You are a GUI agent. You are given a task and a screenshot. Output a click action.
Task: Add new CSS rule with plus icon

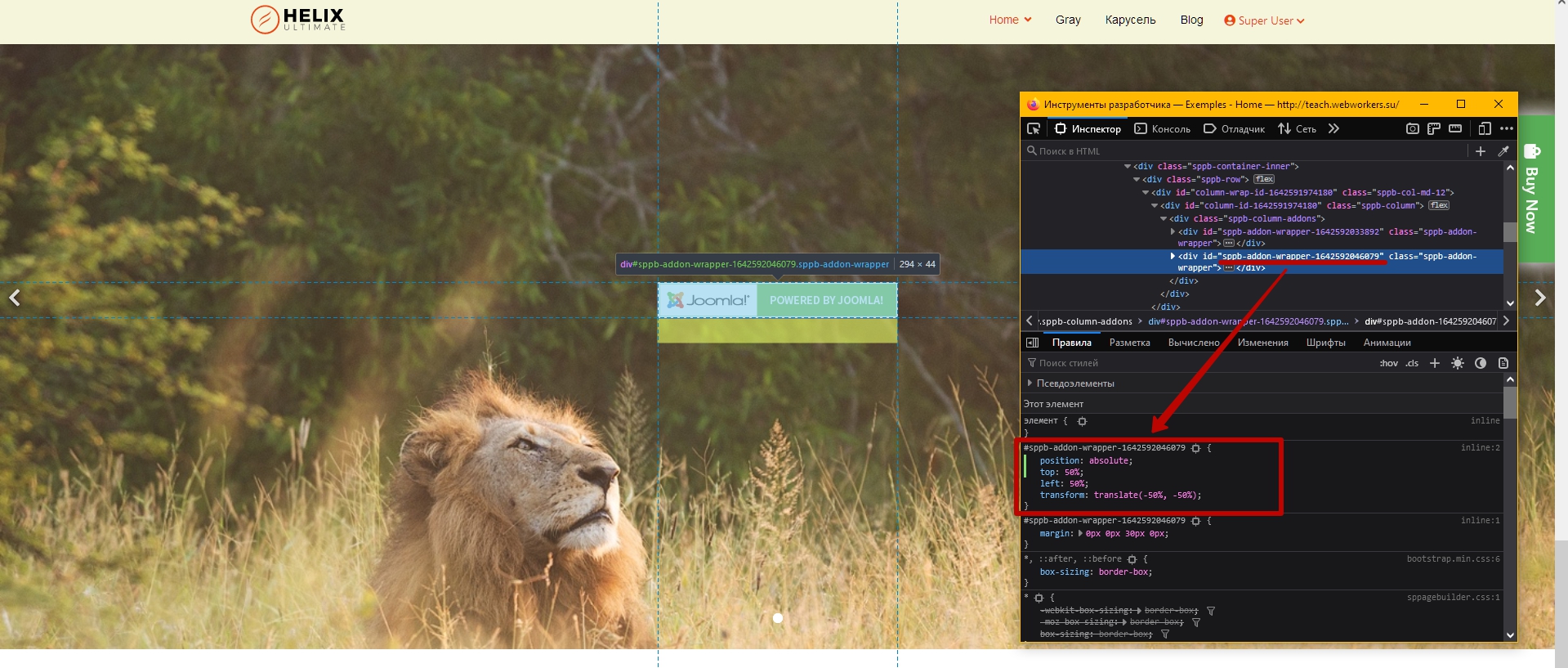pyautogui.click(x=1434, y=363)
